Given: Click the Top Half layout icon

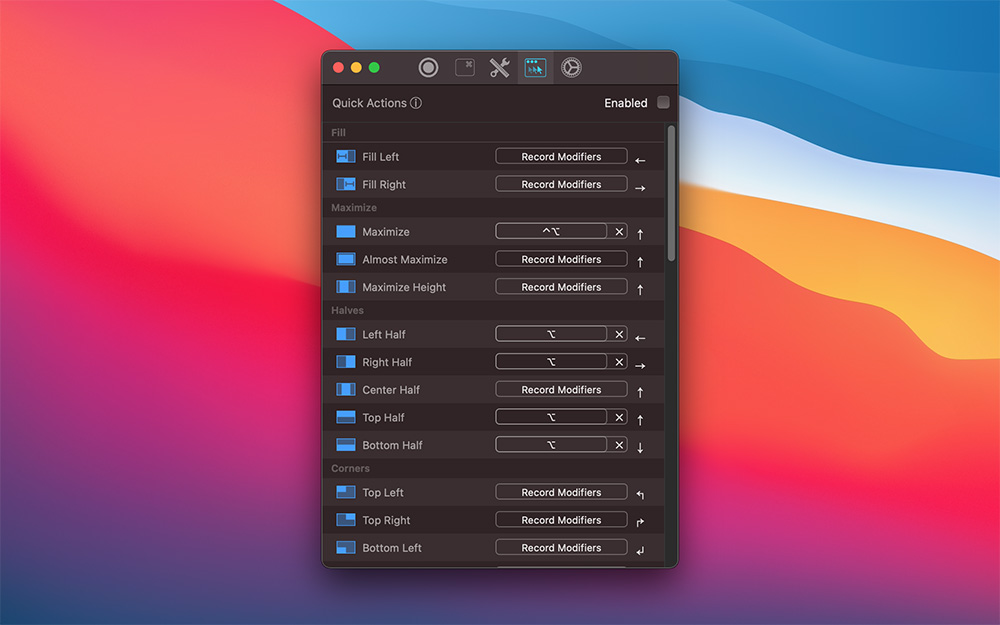Looking at the screenshot, I should click(x=346, y=418).
